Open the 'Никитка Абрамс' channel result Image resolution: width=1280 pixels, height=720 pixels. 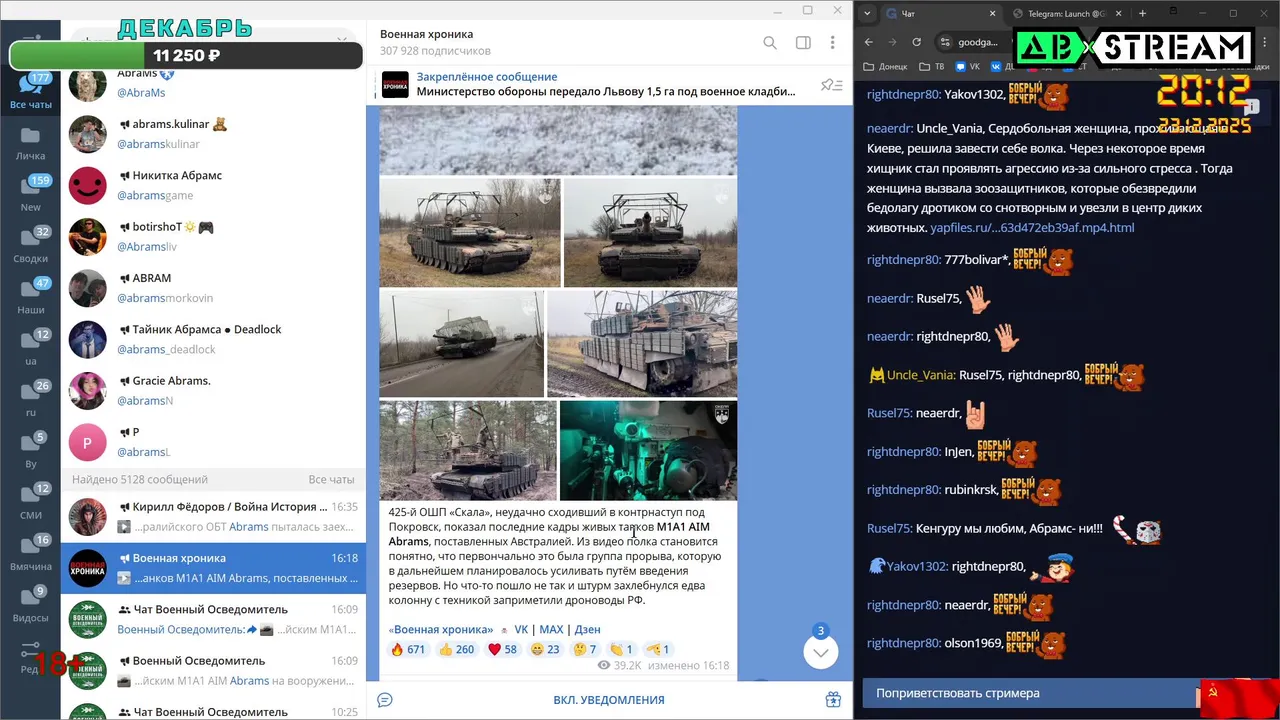(x=213, y=185)
